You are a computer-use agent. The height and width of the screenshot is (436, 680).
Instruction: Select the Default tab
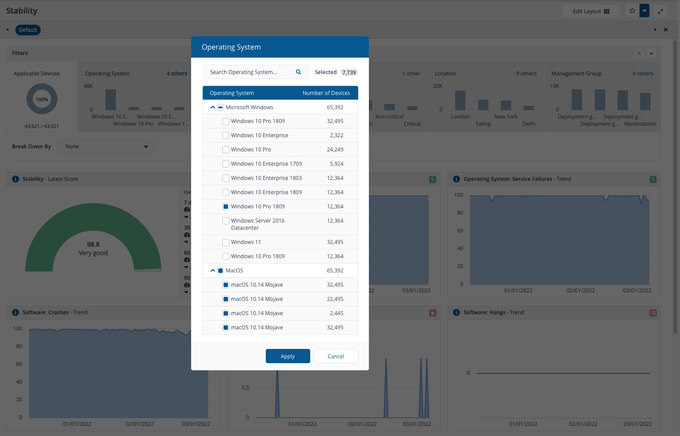(27, 30)
